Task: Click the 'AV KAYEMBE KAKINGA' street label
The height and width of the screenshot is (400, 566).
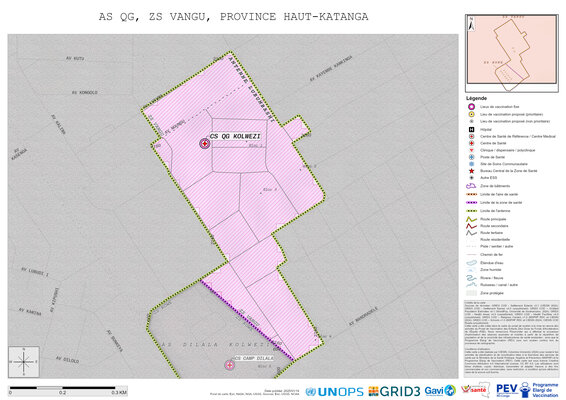Action: point(331,68)
